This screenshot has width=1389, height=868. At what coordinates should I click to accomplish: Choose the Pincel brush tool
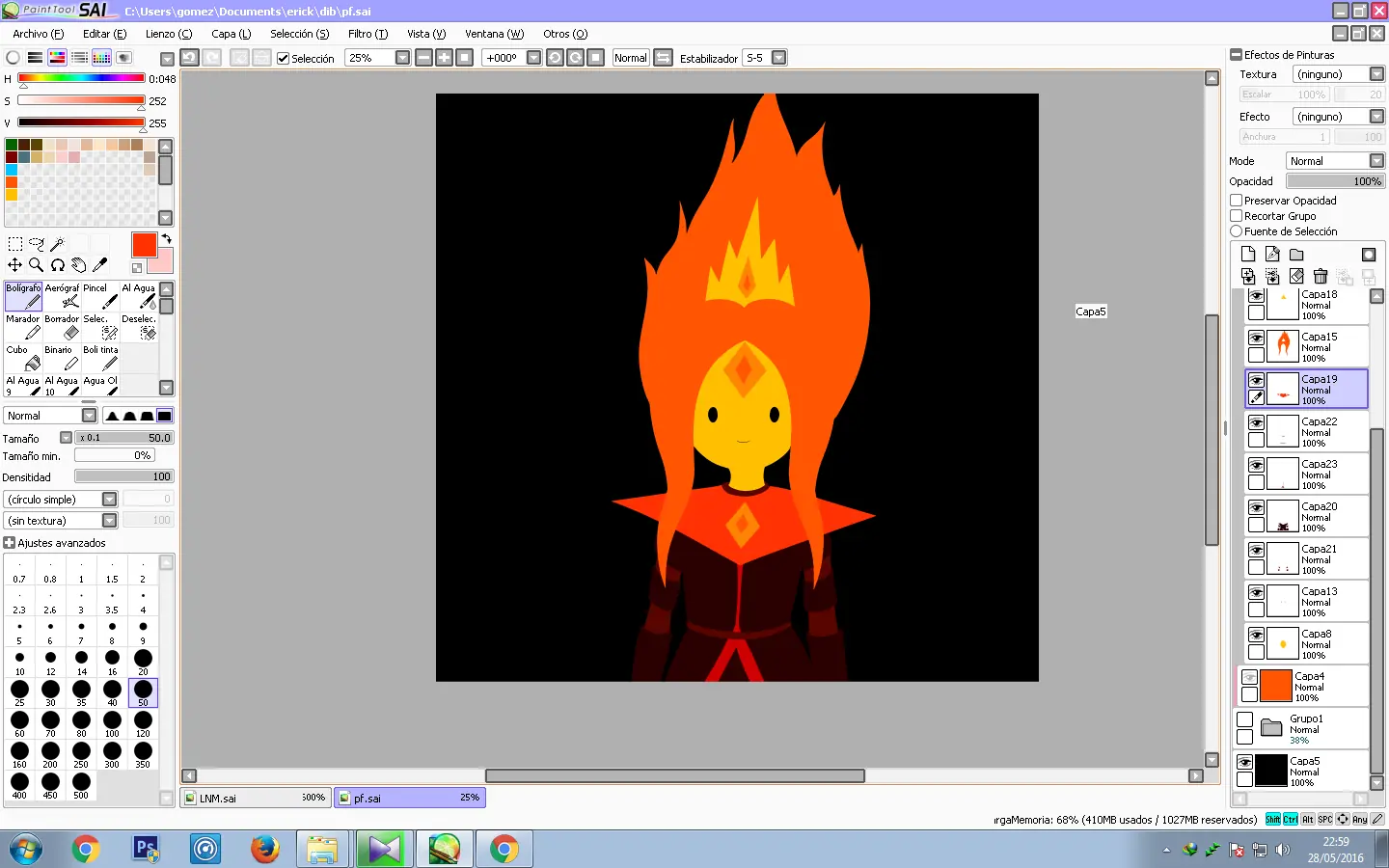(100, 296)
